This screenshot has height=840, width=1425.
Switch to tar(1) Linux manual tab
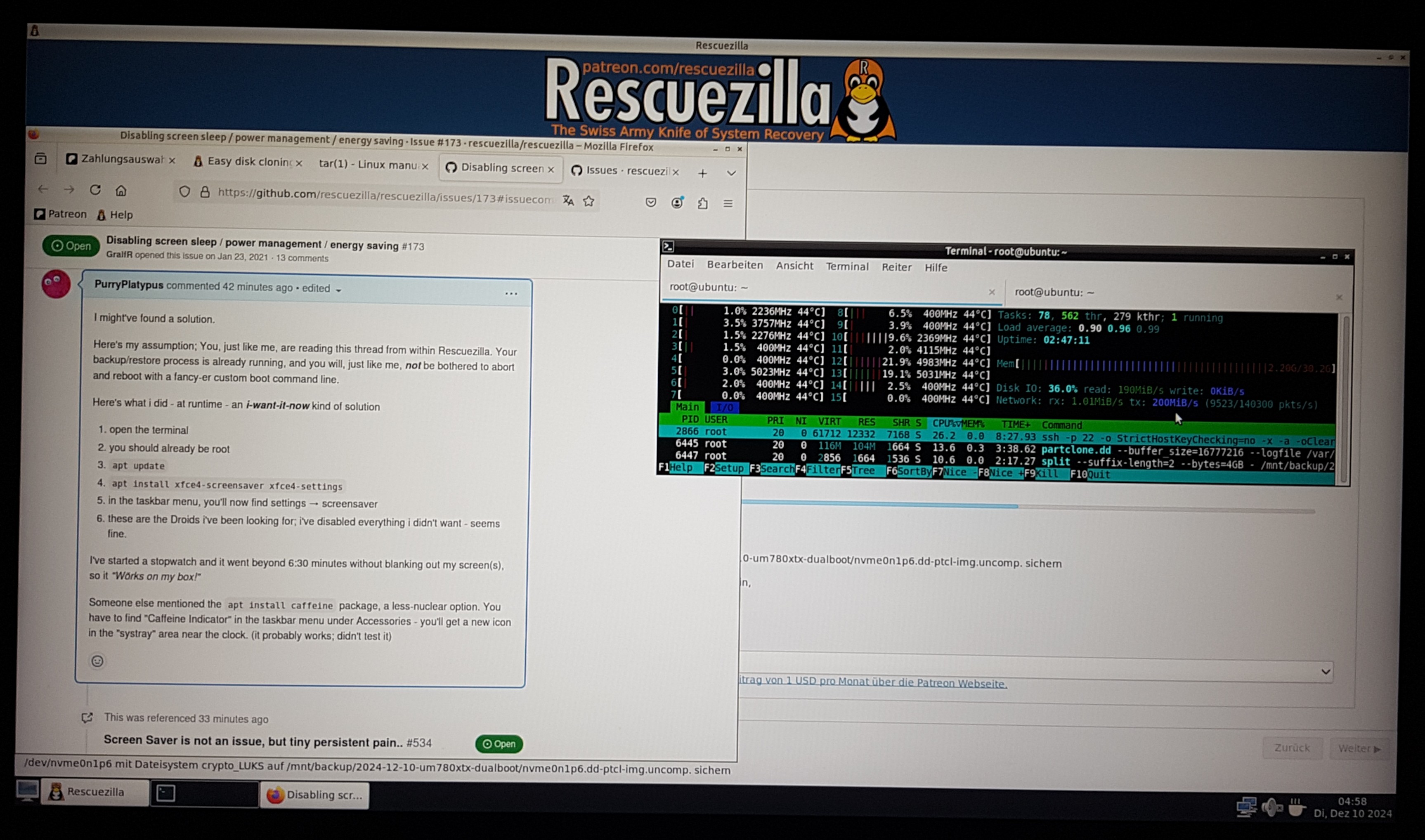click(x=373, y=165)
